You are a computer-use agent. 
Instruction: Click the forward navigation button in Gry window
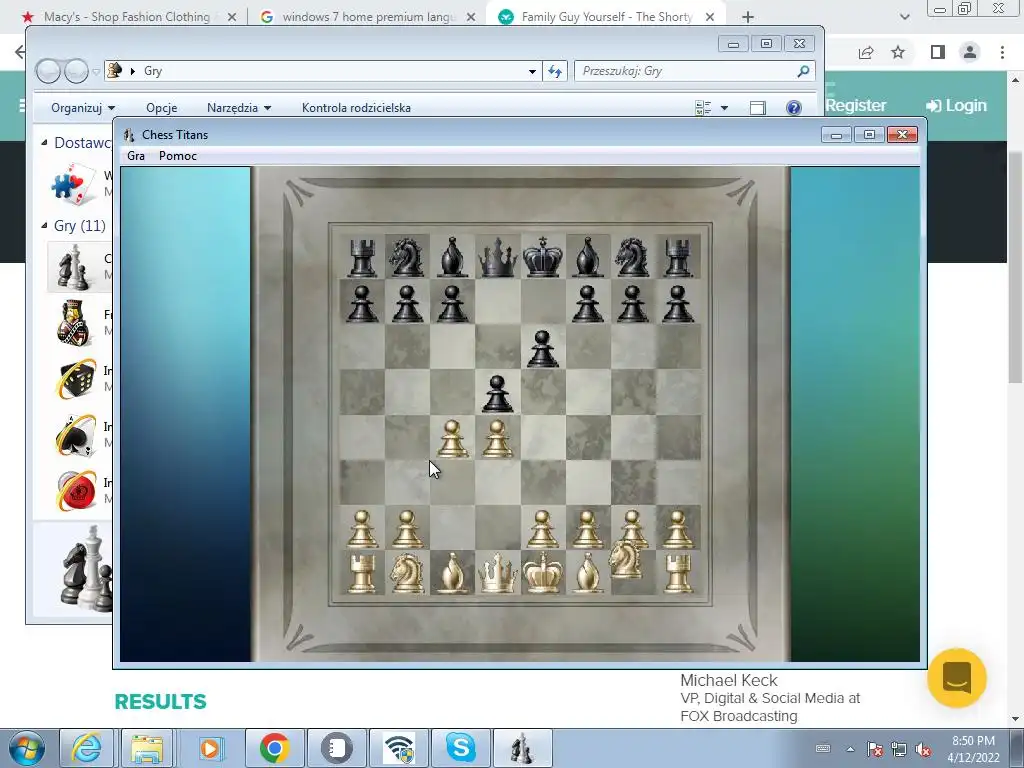tap(76, 71)
